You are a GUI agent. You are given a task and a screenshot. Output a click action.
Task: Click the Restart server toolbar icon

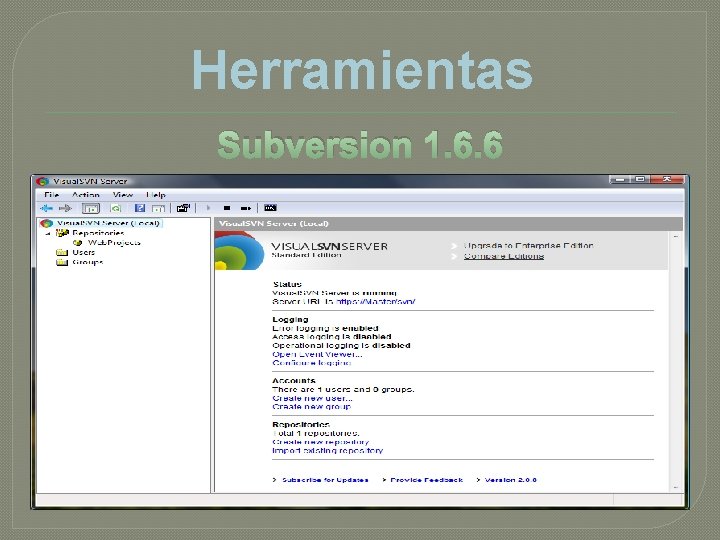click(x=246, y=208)
